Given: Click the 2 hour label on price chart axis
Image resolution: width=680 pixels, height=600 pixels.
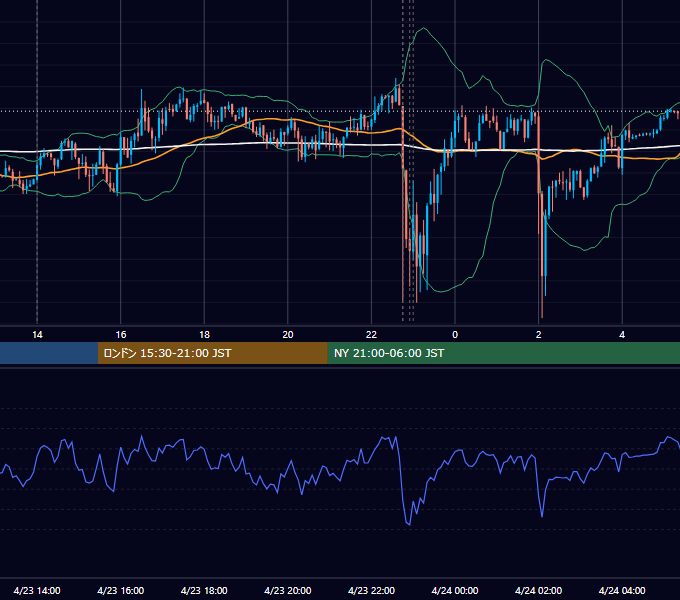Looking at the screenshot, I should (539, 335).
